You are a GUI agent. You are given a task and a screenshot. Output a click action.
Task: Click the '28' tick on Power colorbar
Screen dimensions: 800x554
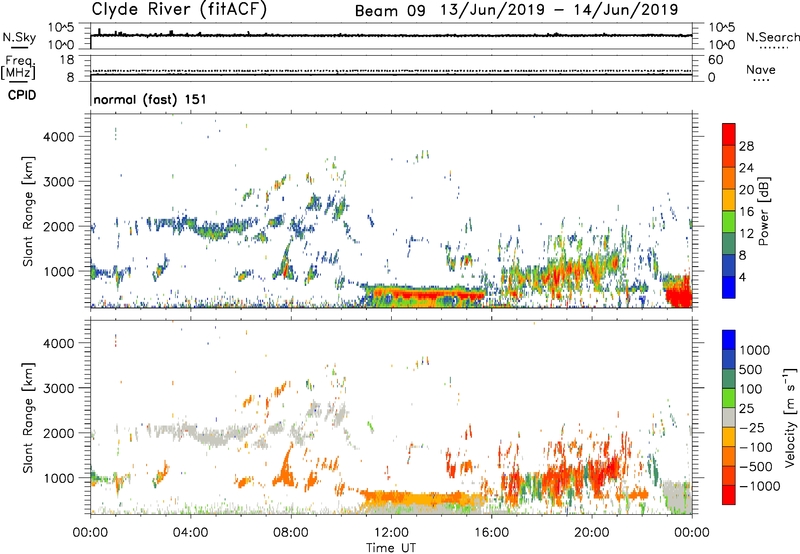point(746,146)
